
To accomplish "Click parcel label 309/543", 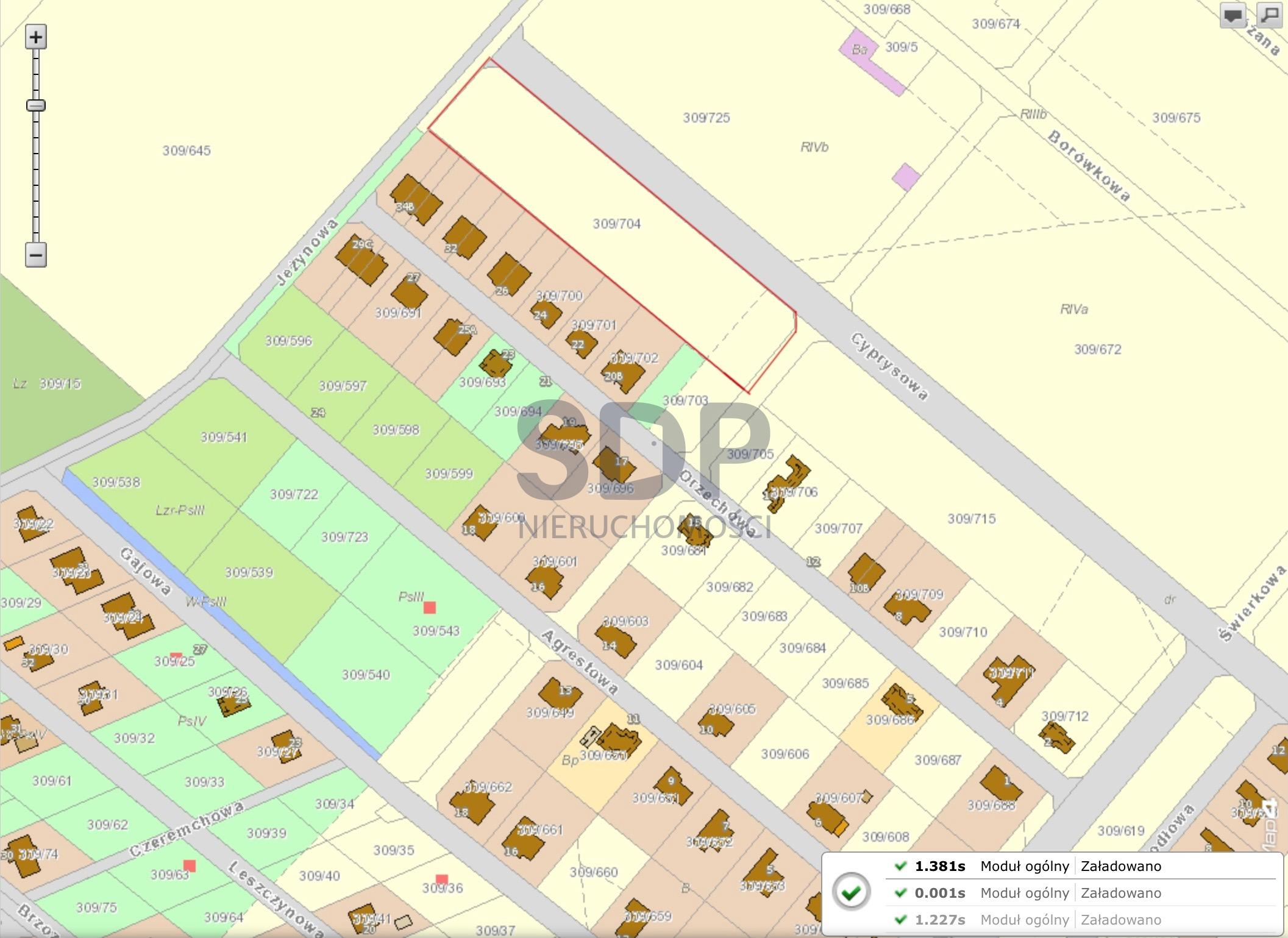I will click(x=436, y=631).
